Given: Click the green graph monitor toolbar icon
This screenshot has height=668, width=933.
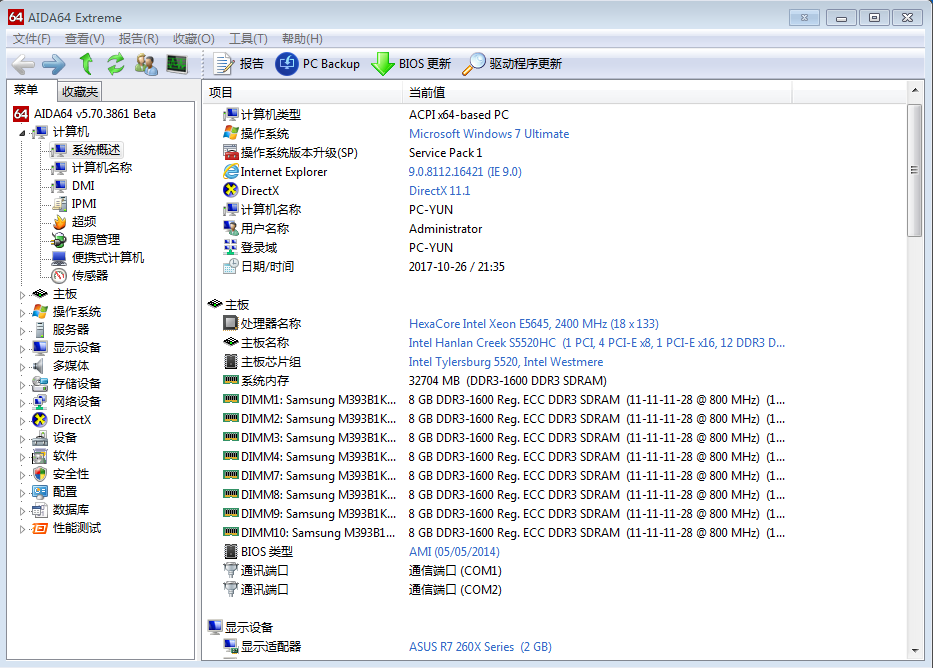Looking at the screenshot, I should 177,64.
